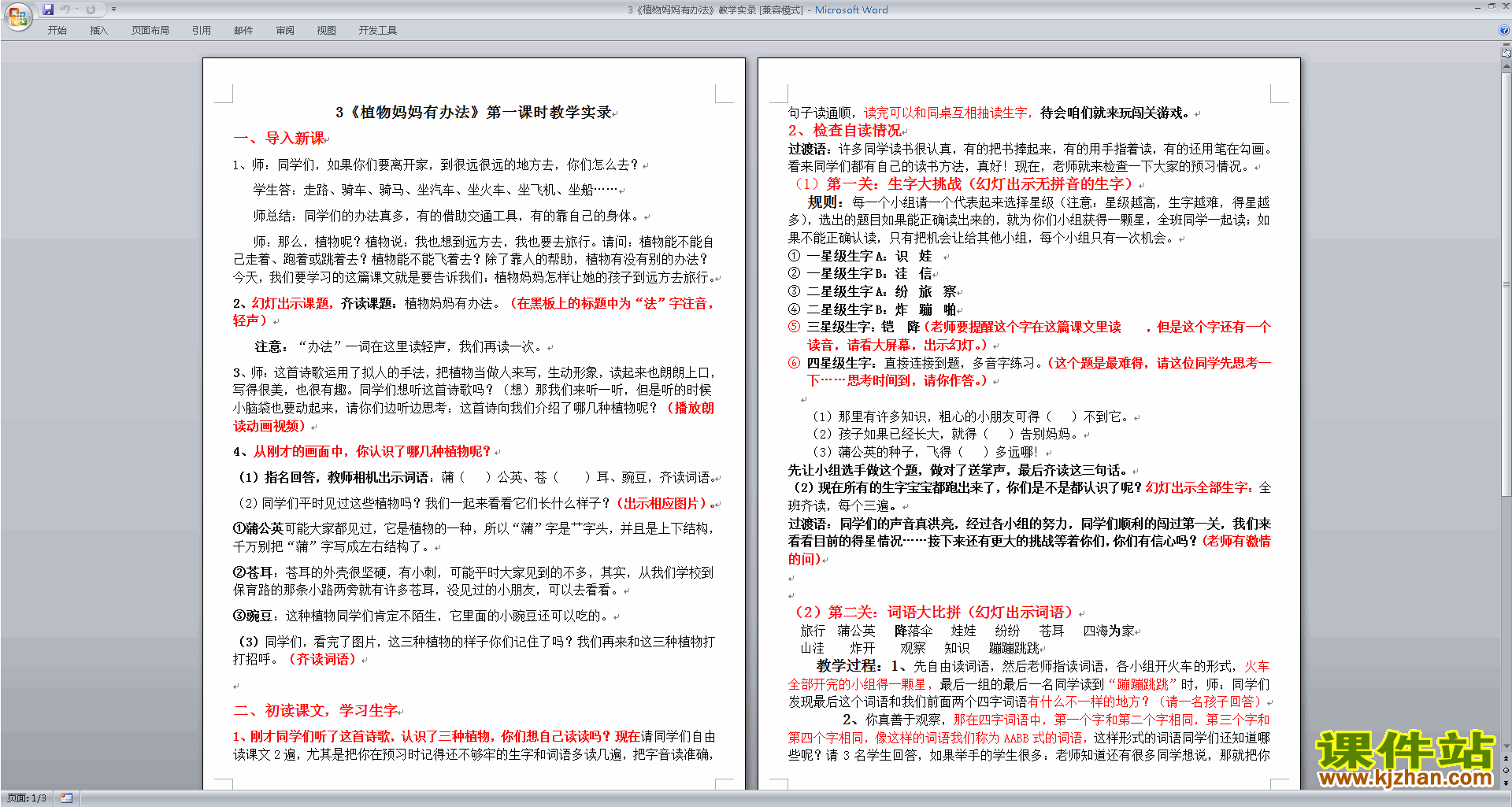Click the red text 齐读词语
The height and width of the screenshot is (807, 1512).
pos(323,660)
